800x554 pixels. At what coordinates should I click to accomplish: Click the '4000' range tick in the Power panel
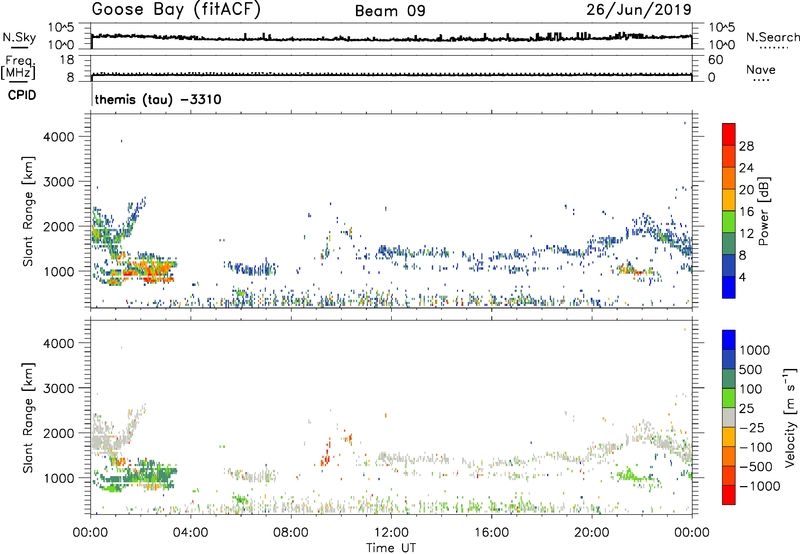(58, 137)
